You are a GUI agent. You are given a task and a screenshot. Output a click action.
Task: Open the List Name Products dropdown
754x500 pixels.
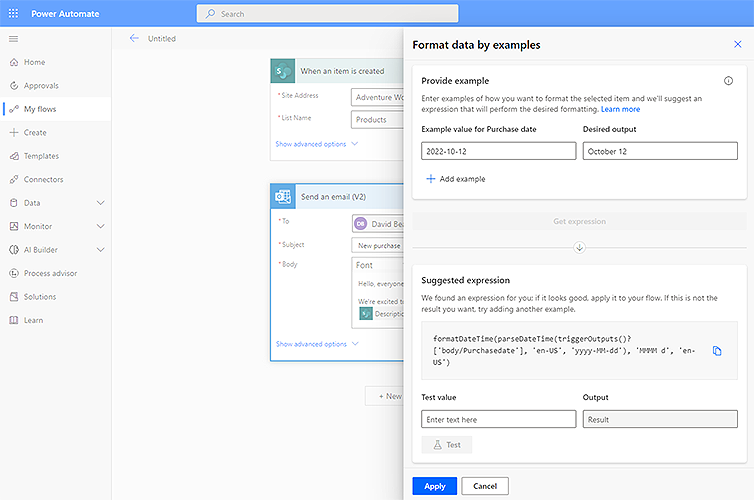point(377,120)
